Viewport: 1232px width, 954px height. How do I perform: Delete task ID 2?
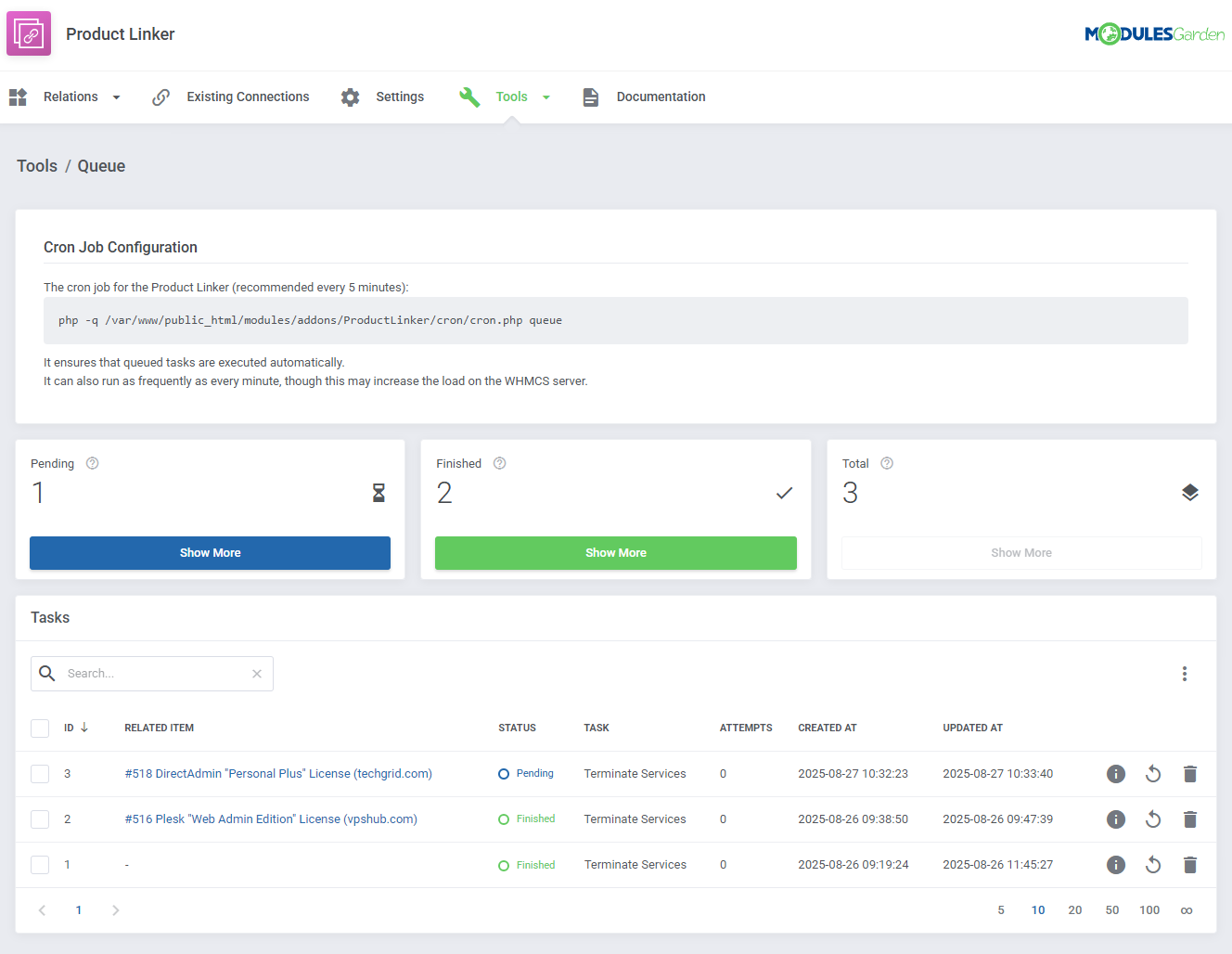pyautogui.click(x=1190, y=819)
